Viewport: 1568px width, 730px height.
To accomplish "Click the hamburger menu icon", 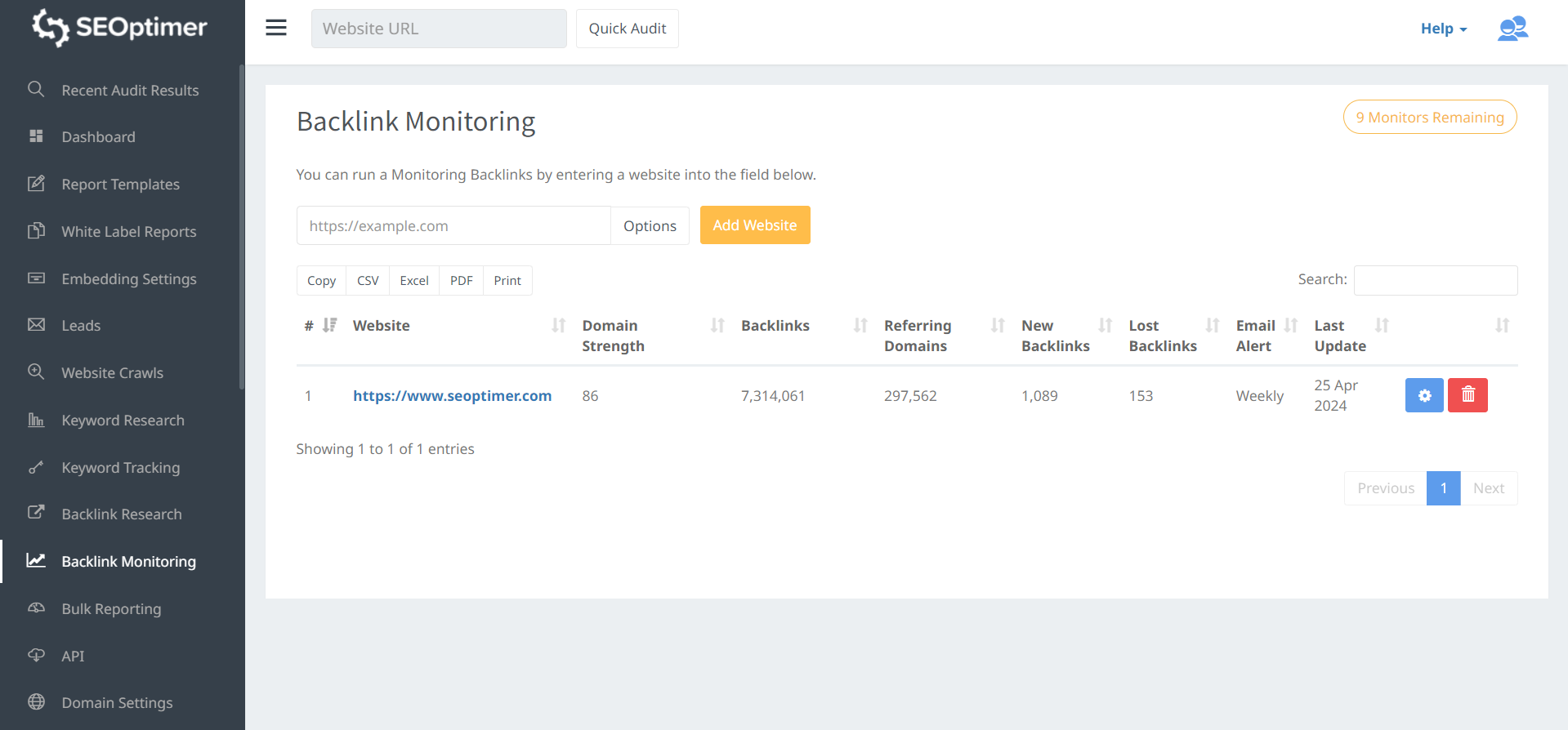I will tap(276, 28).
